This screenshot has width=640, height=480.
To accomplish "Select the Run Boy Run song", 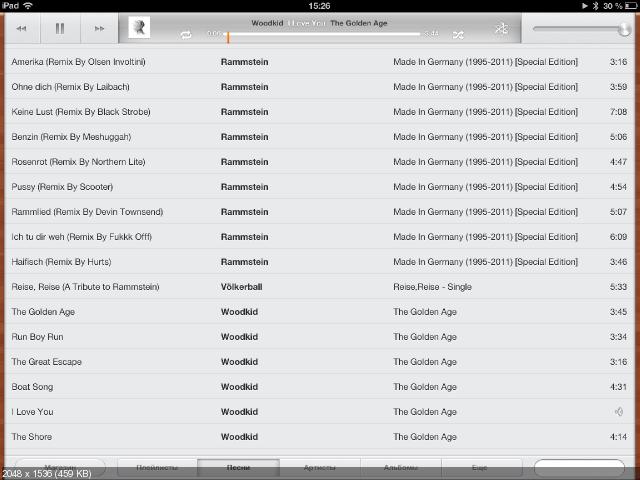I will click(38, 337).
